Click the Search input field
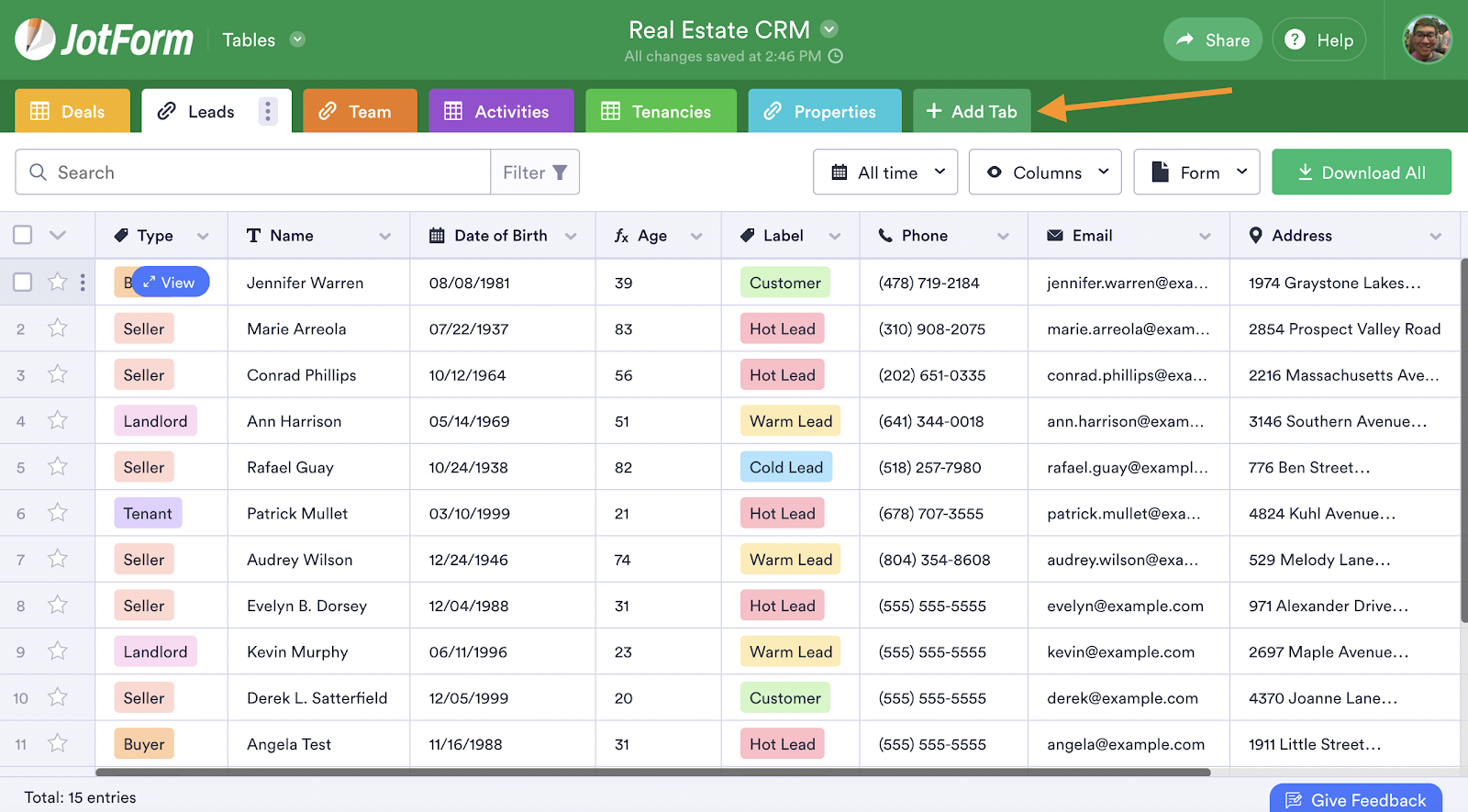 pos(253,172)
